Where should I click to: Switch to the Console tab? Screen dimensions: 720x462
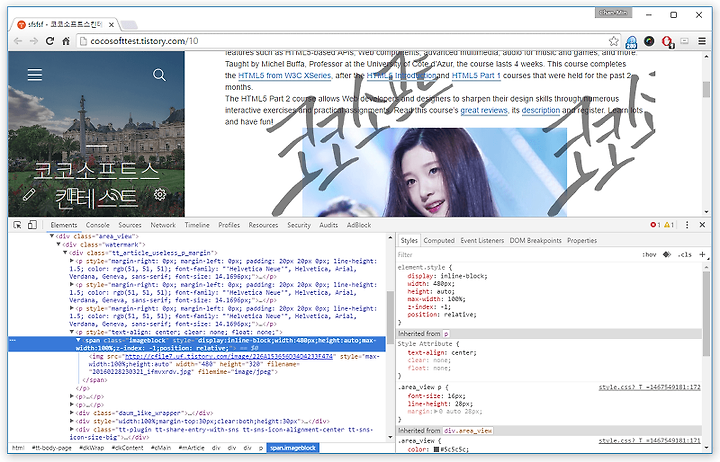[97, 225]
